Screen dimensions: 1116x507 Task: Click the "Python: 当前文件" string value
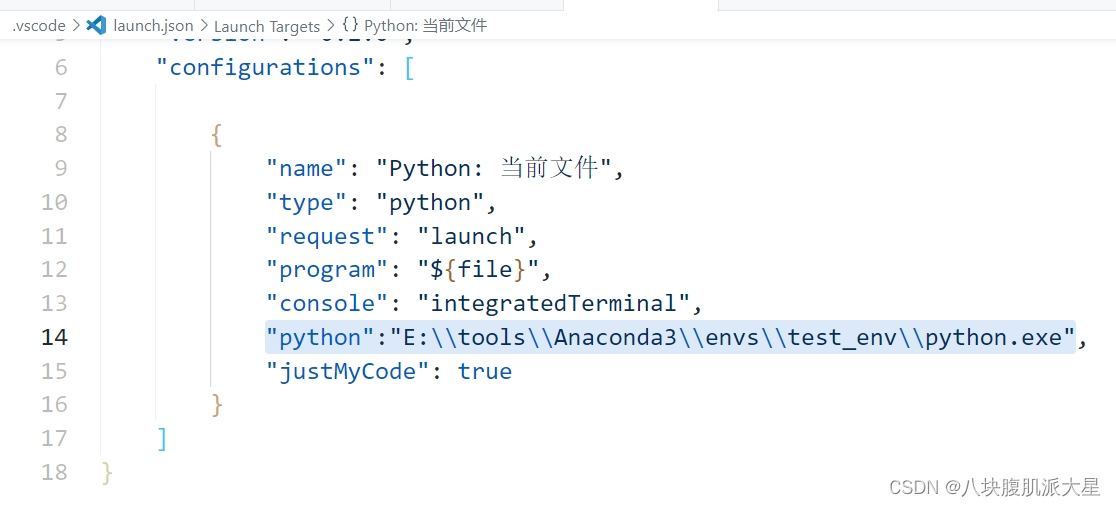pyautogui.click(x=493, y=169)
